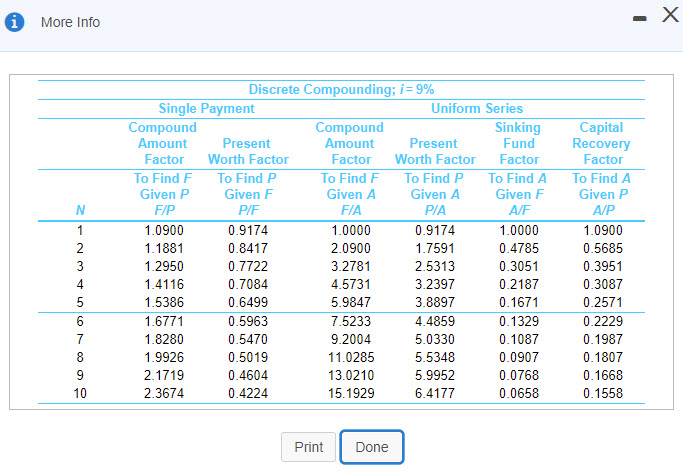Viewport: 683px width, 471px height.
Task: Click the Done button
Action: (372, 447)
